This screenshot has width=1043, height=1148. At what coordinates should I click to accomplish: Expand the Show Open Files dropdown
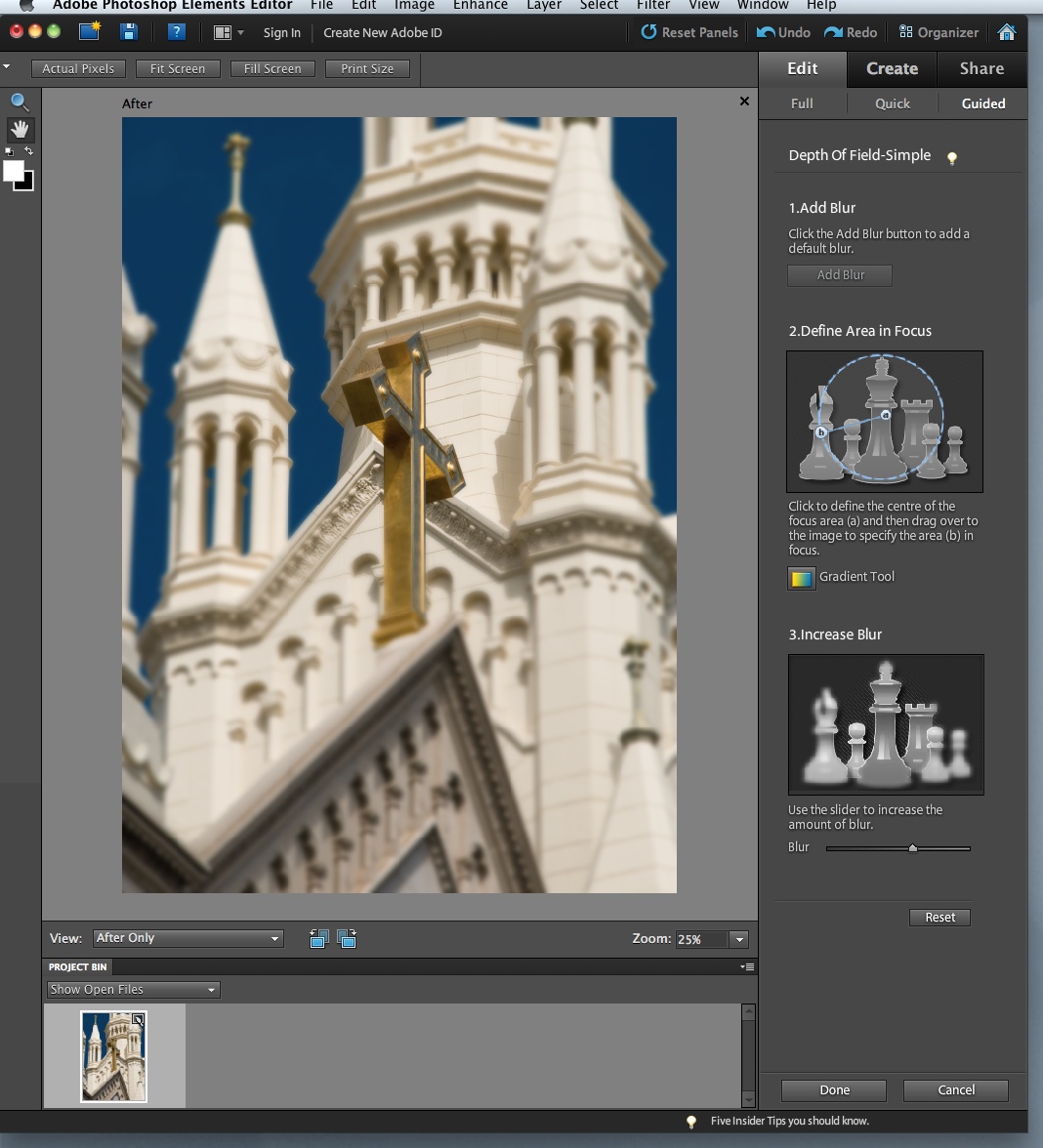134,990
